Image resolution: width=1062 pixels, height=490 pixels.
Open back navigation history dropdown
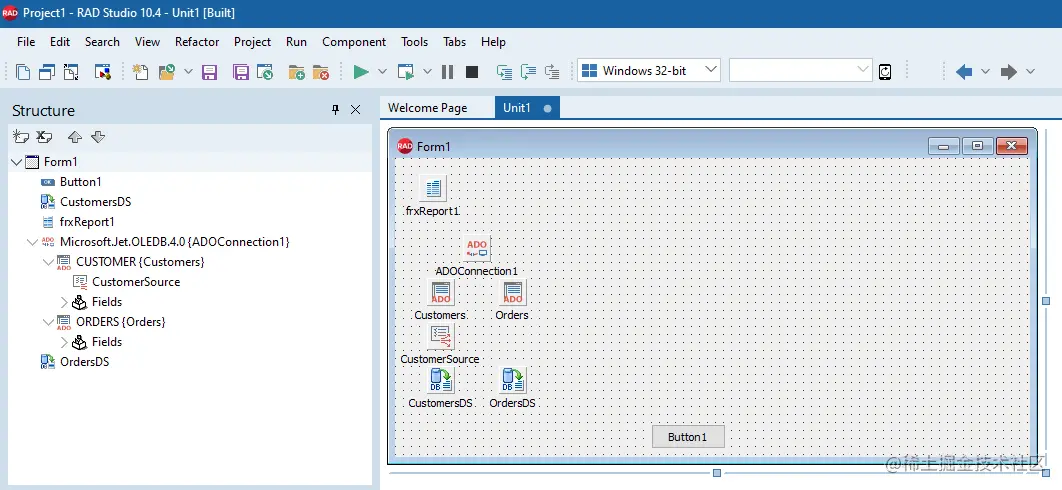985,72
